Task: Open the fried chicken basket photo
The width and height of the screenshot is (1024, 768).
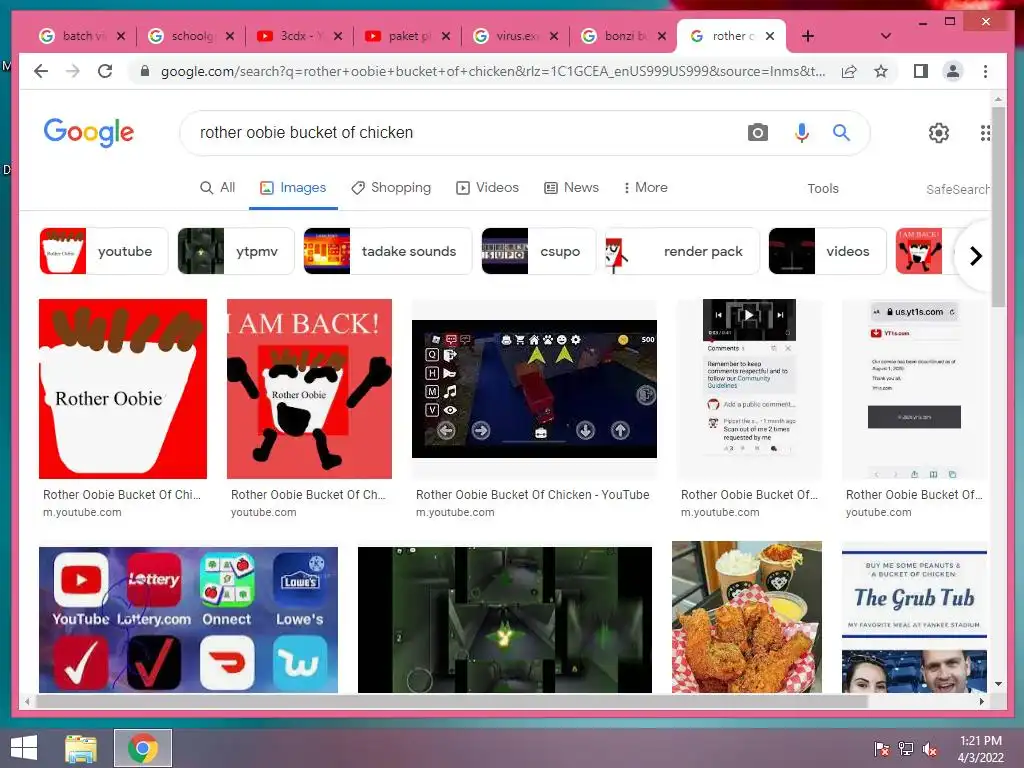Action: coord(747,617)
